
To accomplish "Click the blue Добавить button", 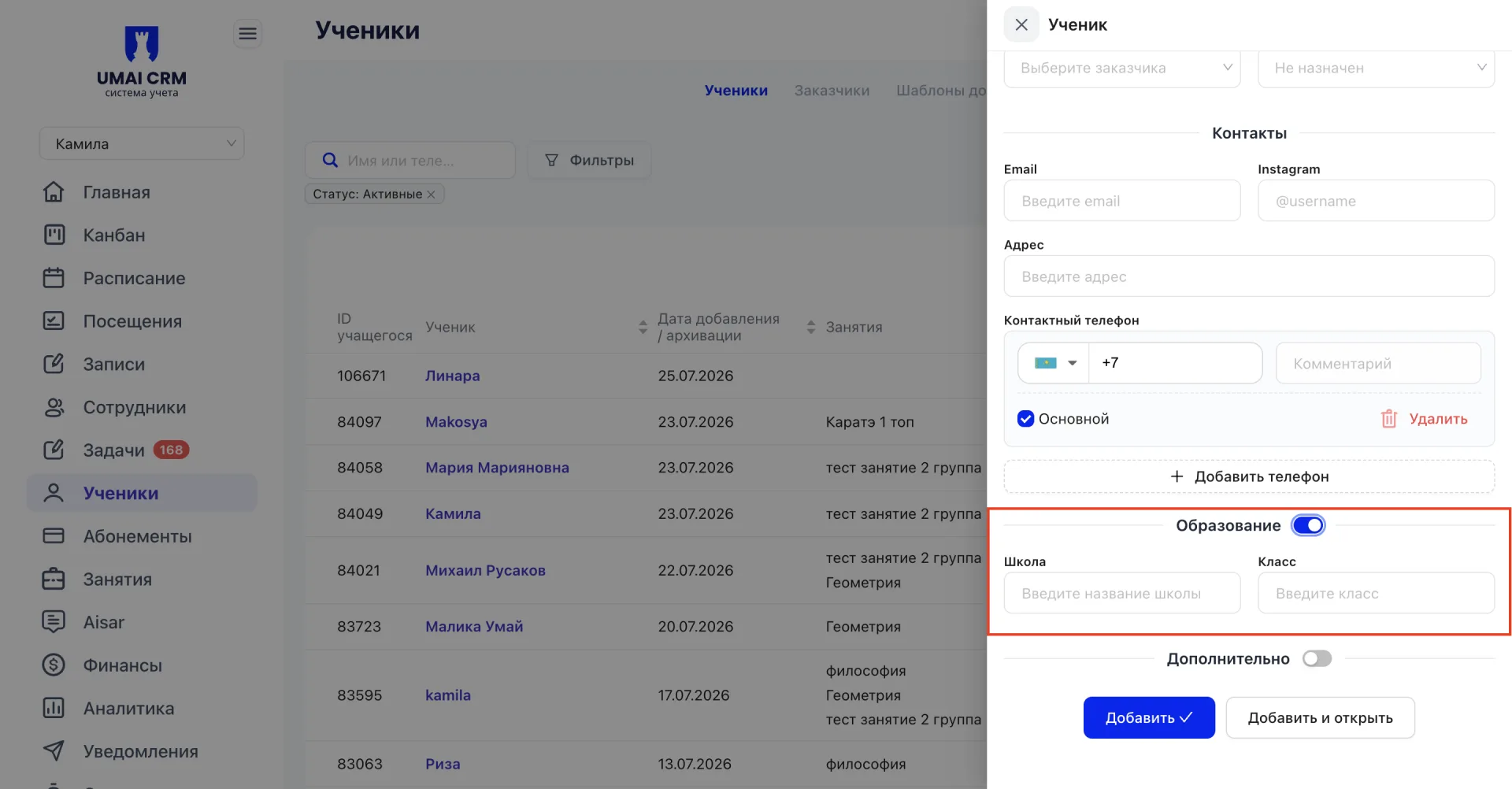I will pyautogui.click(x=1149, y=717).
